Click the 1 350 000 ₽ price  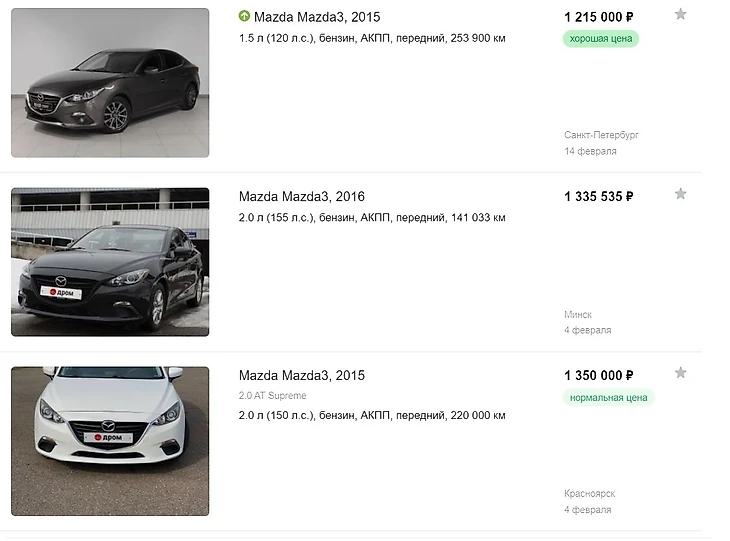click(x=598, y=376)
